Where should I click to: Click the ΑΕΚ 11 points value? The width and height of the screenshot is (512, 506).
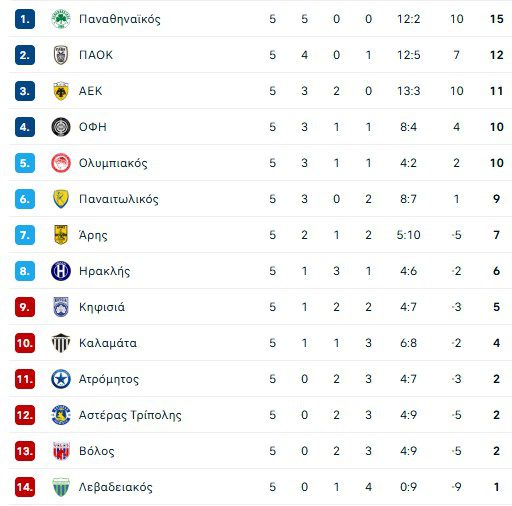point(496,91)
